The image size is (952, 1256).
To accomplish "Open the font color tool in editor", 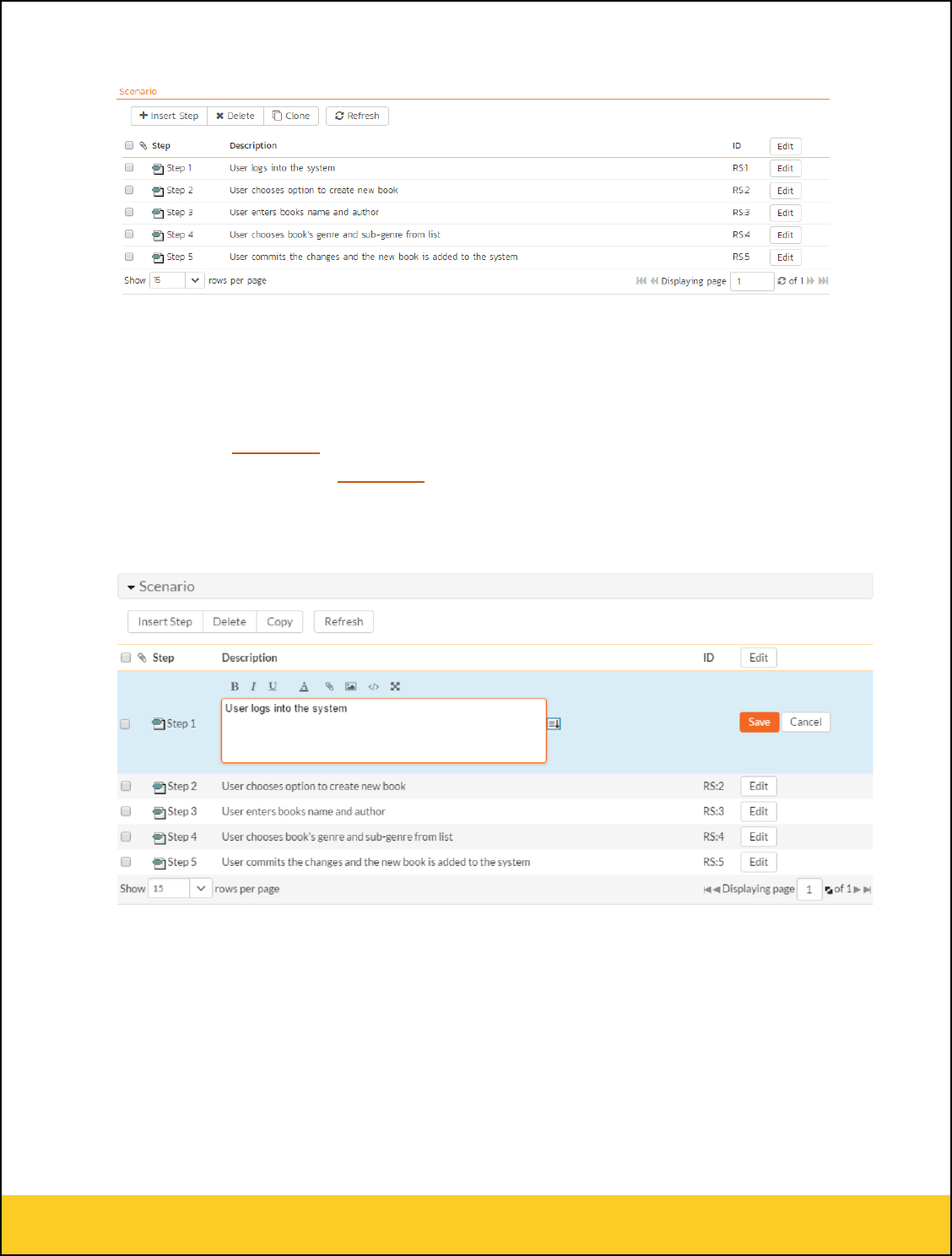I will 304,686.
